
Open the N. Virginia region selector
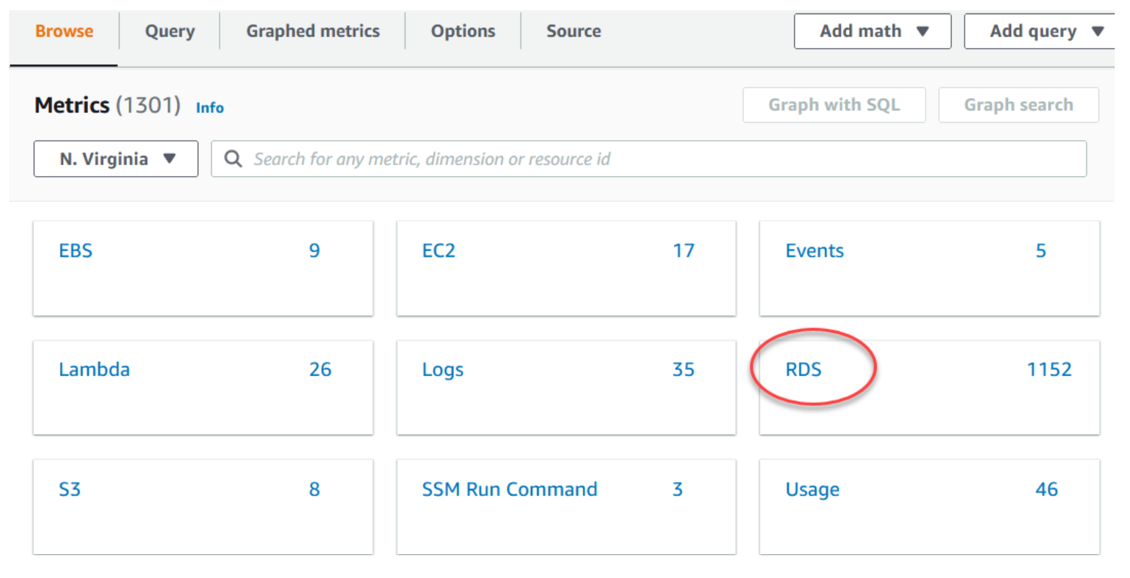point(115,158)
